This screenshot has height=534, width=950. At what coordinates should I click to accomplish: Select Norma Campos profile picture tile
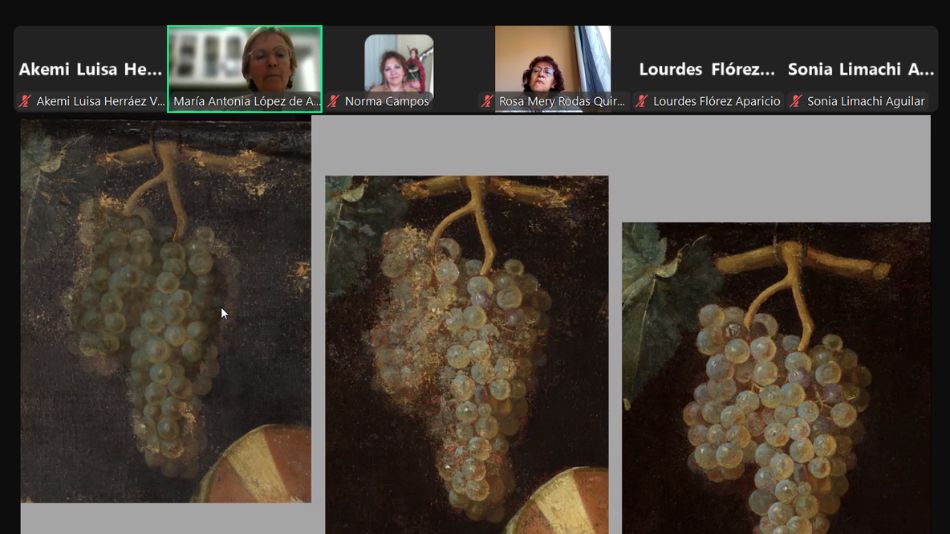click(x=399, y=69)
